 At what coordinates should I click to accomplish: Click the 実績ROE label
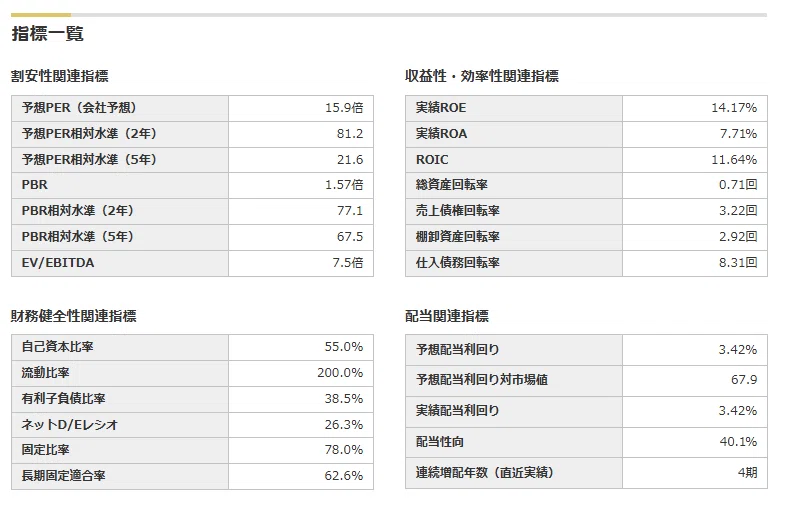point(440,107)
